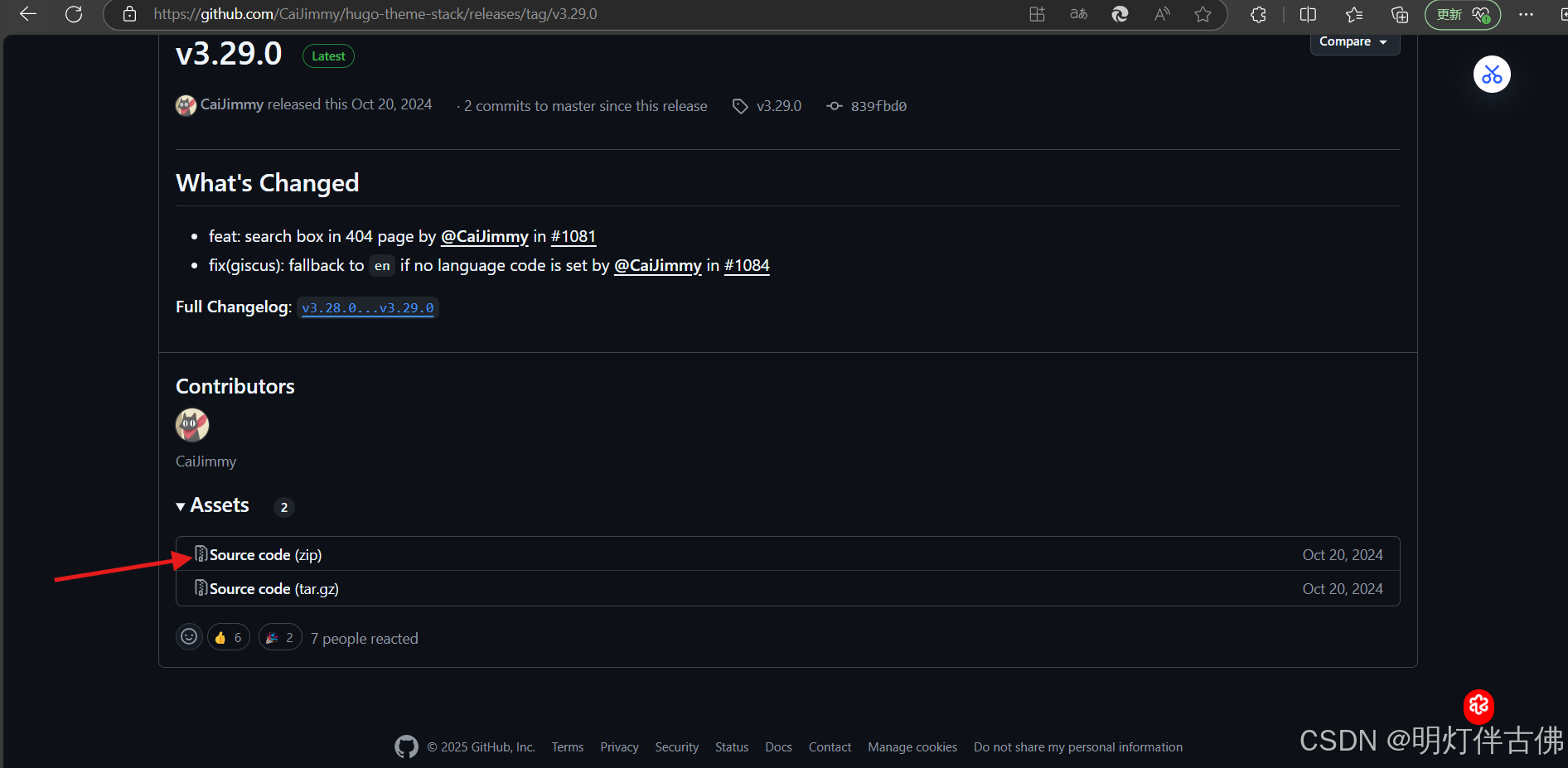Click the tag icon beside v3.29.0
The height and width of the screenshot is (768, 1568).
point(740,106)
